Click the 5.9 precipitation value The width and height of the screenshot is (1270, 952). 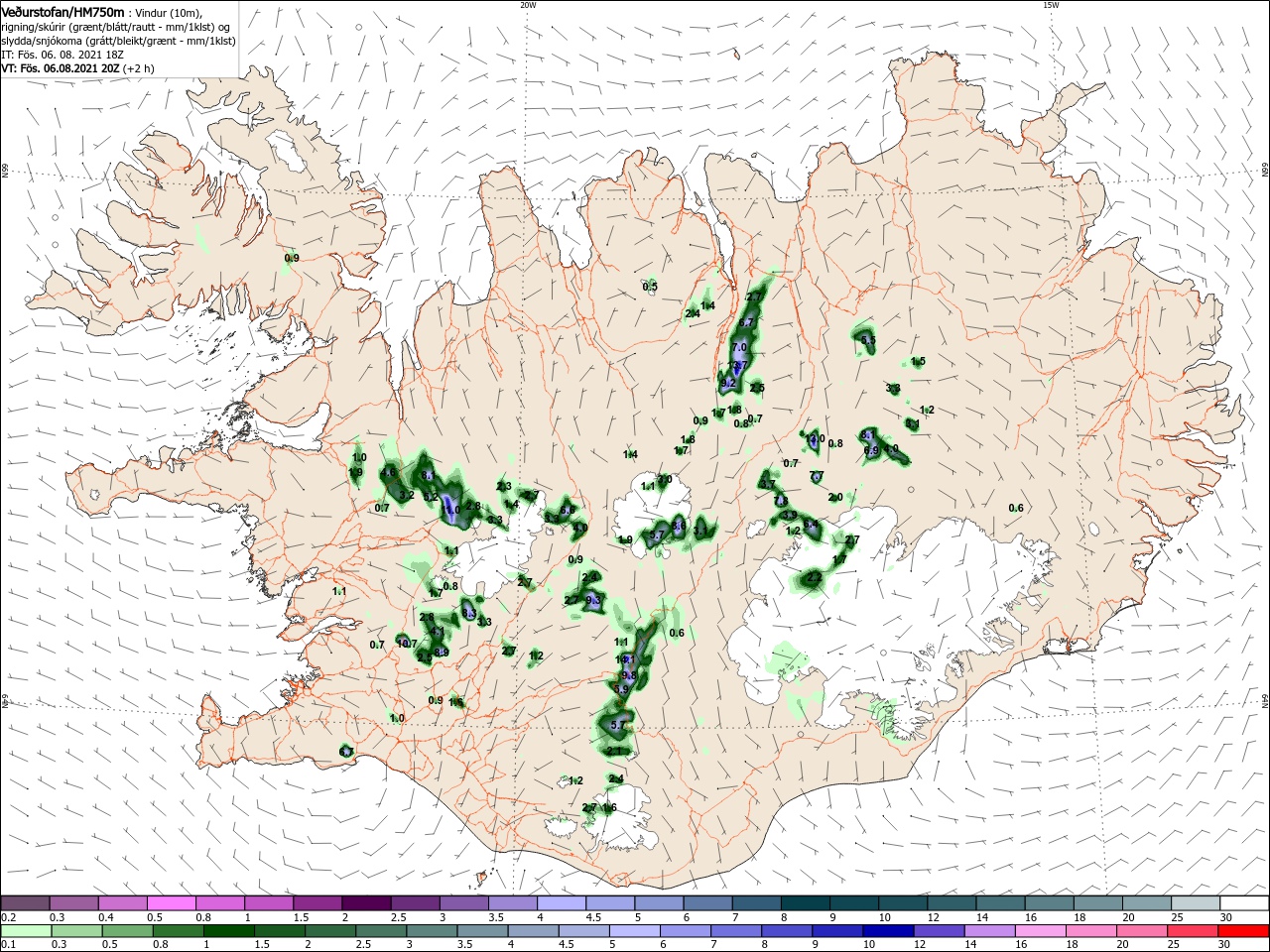[622, 689]
